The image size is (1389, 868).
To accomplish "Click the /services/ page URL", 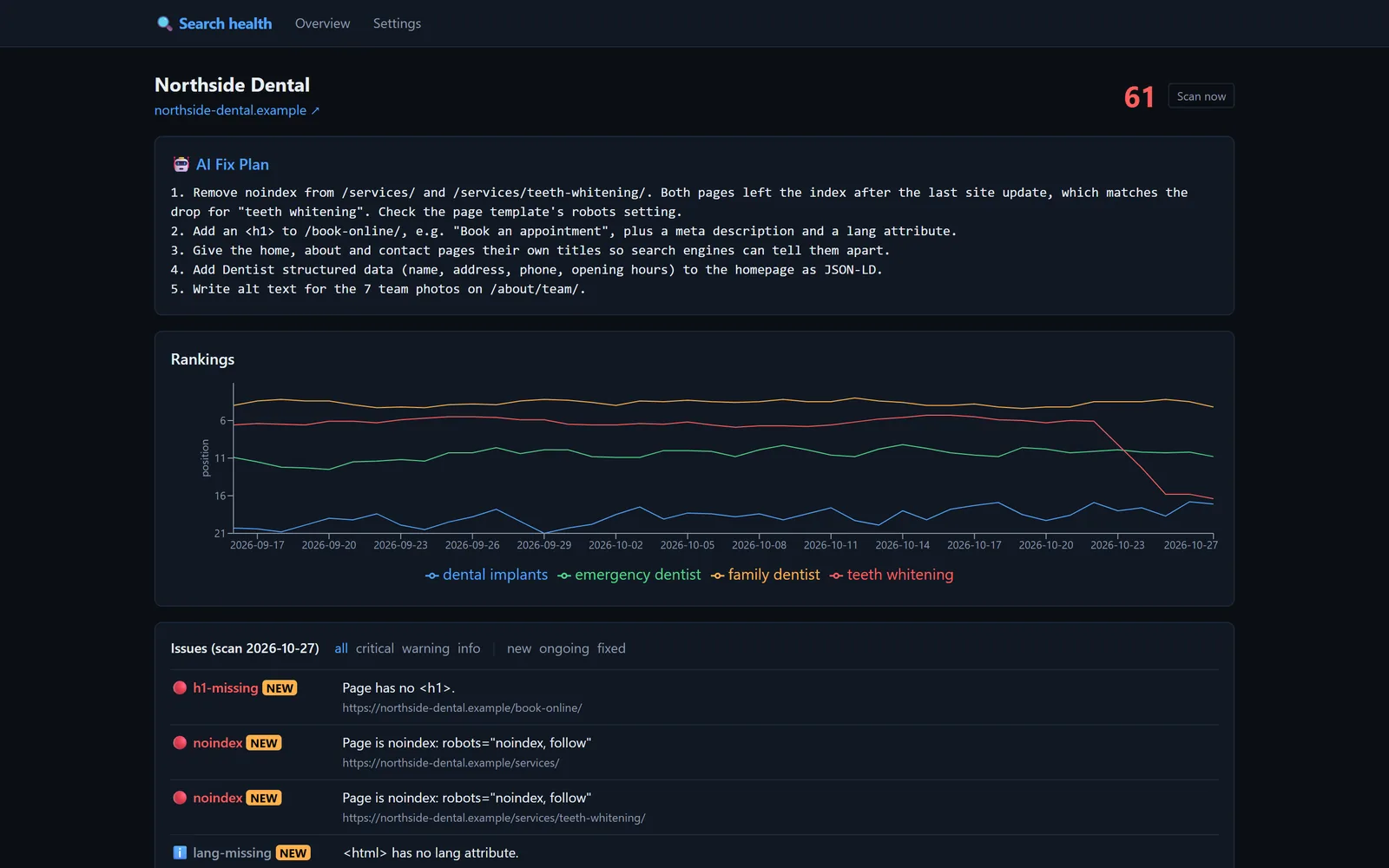I will tap(451, 763).
